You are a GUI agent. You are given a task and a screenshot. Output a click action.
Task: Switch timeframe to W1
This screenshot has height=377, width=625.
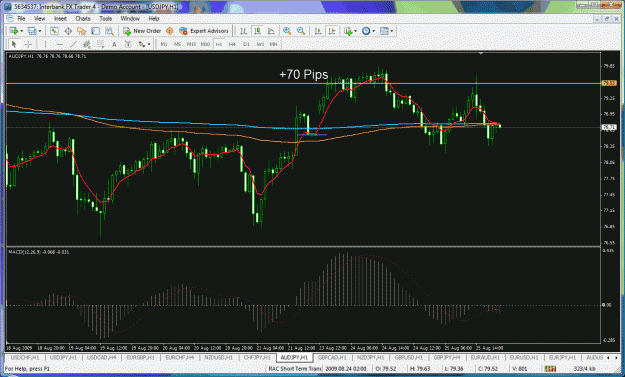pos(260,44)
